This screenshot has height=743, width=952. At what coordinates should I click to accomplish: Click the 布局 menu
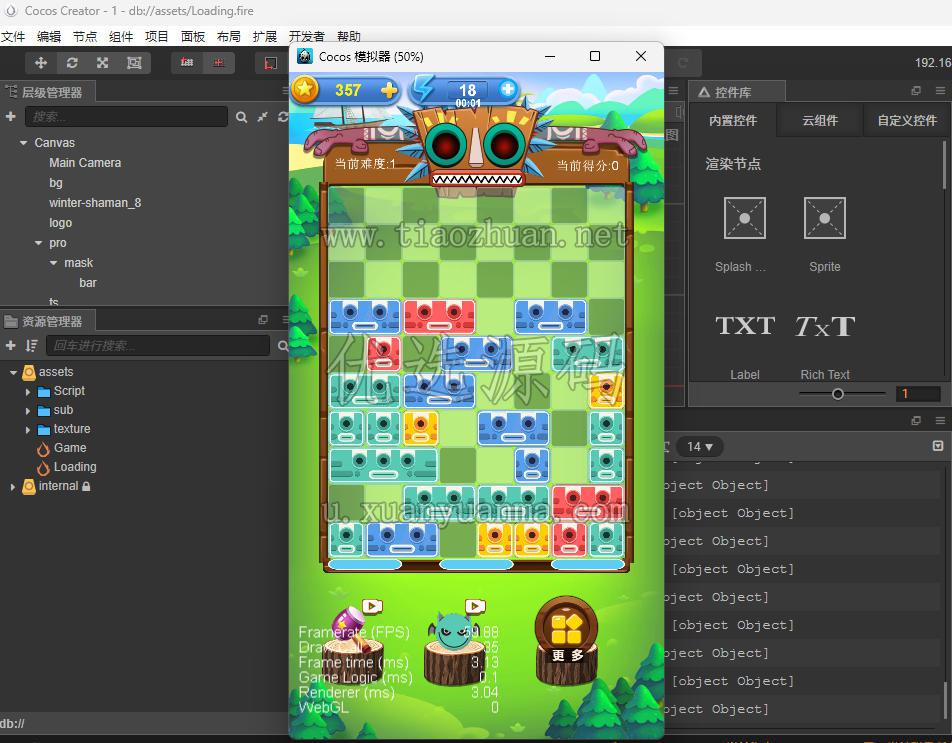tap(228, 36)
